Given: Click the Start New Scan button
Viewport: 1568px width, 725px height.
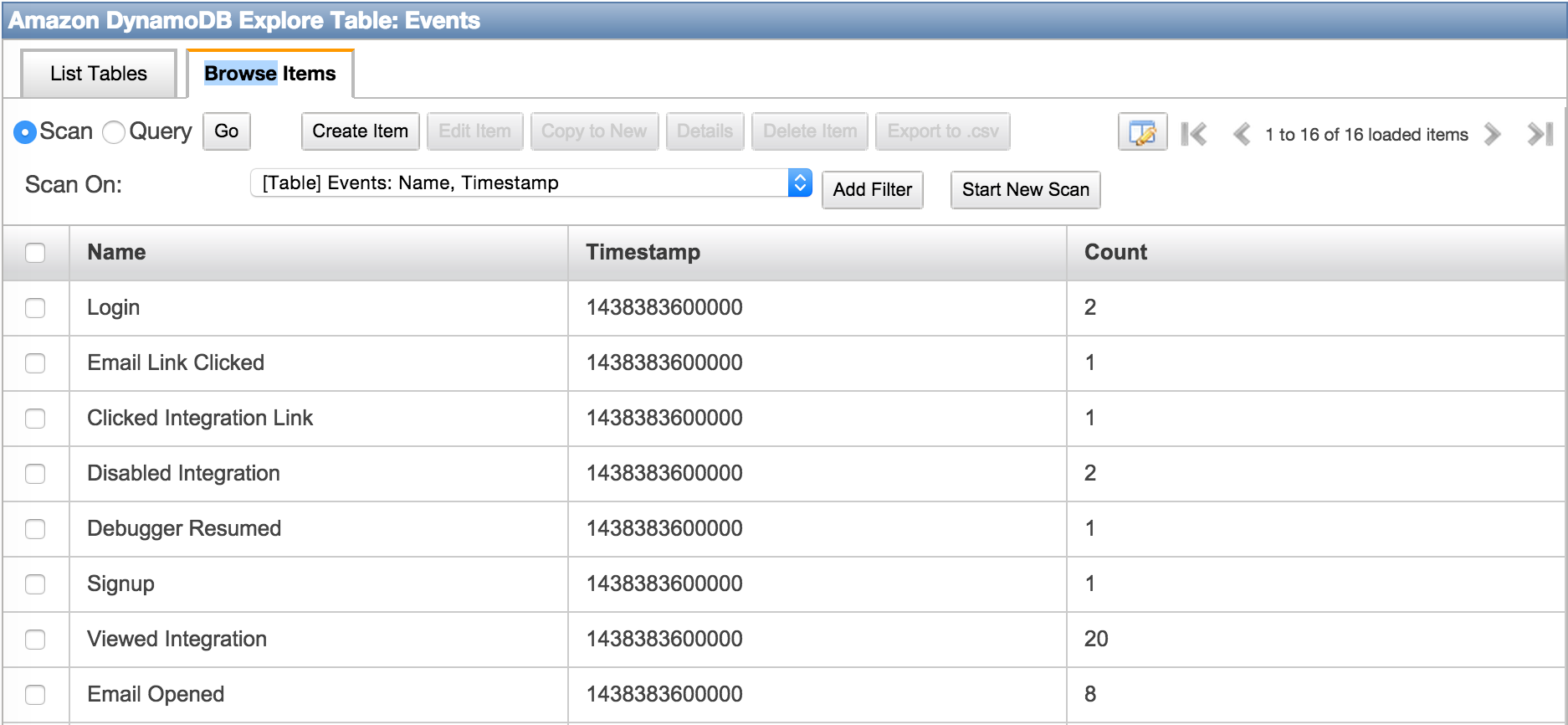Looking at the screenshot, I should 1026,190.
